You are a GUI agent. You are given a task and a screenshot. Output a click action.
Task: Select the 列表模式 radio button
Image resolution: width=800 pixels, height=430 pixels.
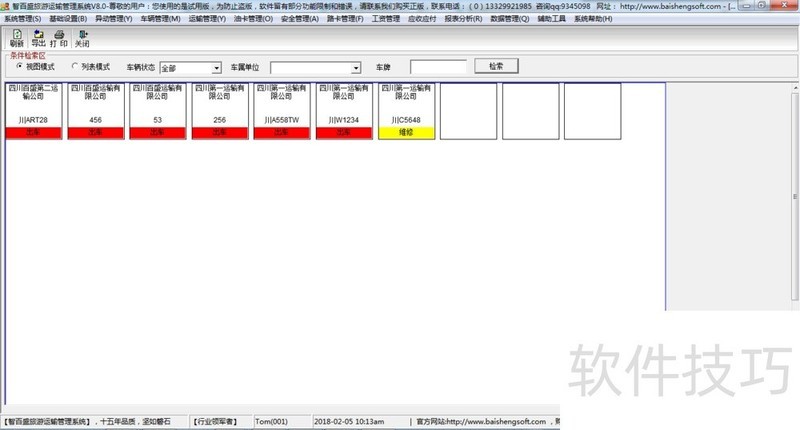75,67
